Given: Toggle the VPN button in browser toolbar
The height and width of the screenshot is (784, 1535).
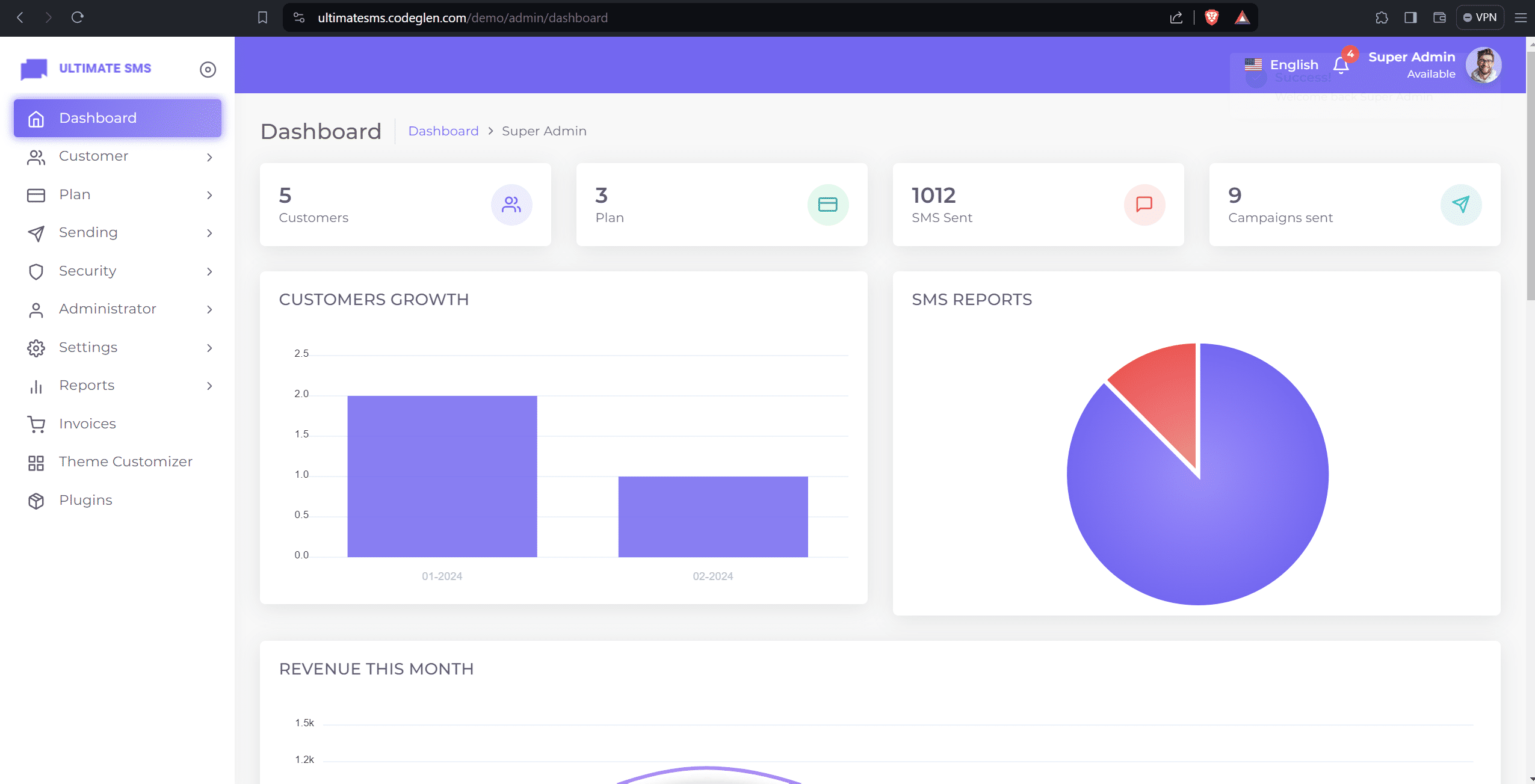Looking at the screenshot, I should [x=1480, y=17].
